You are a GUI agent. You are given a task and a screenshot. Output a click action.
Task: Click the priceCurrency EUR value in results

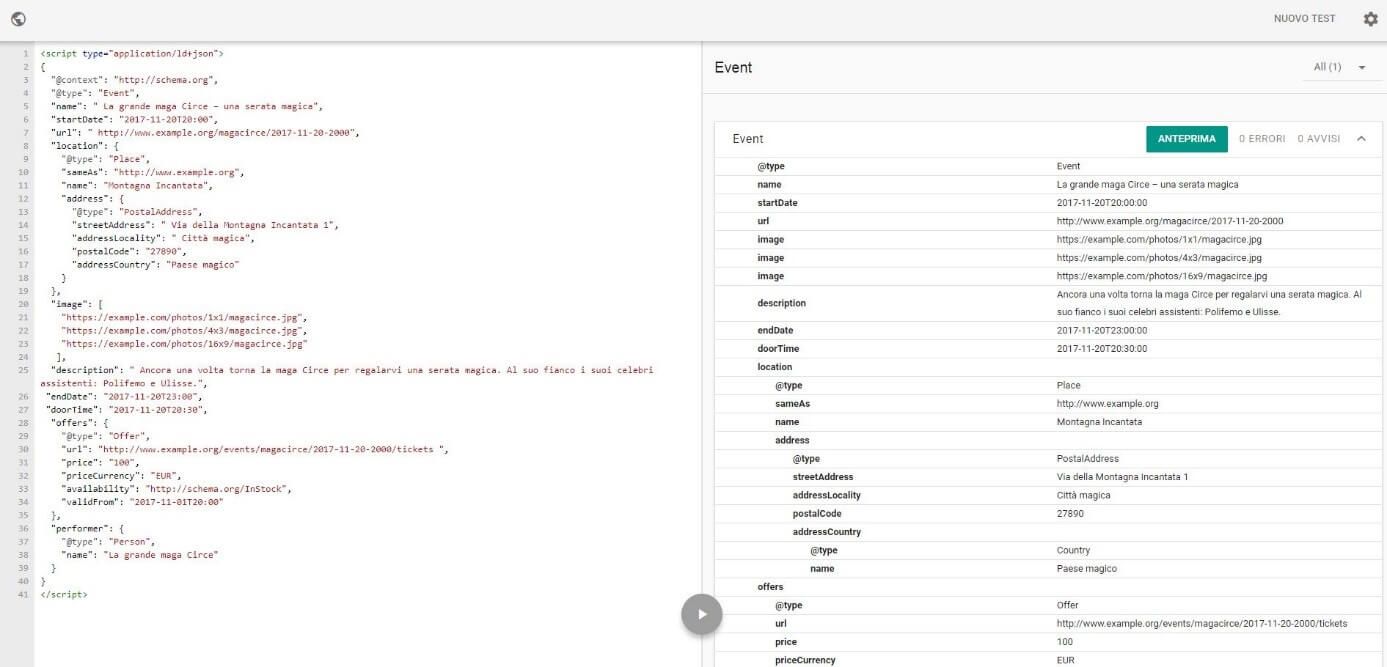[x=1065, y=660]
